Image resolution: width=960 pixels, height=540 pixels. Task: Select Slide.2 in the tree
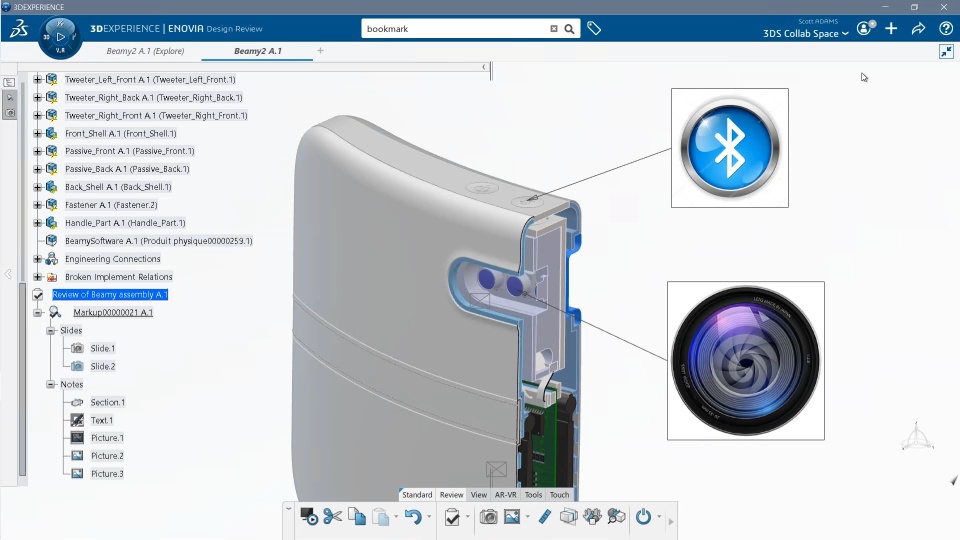coord(102,367)
